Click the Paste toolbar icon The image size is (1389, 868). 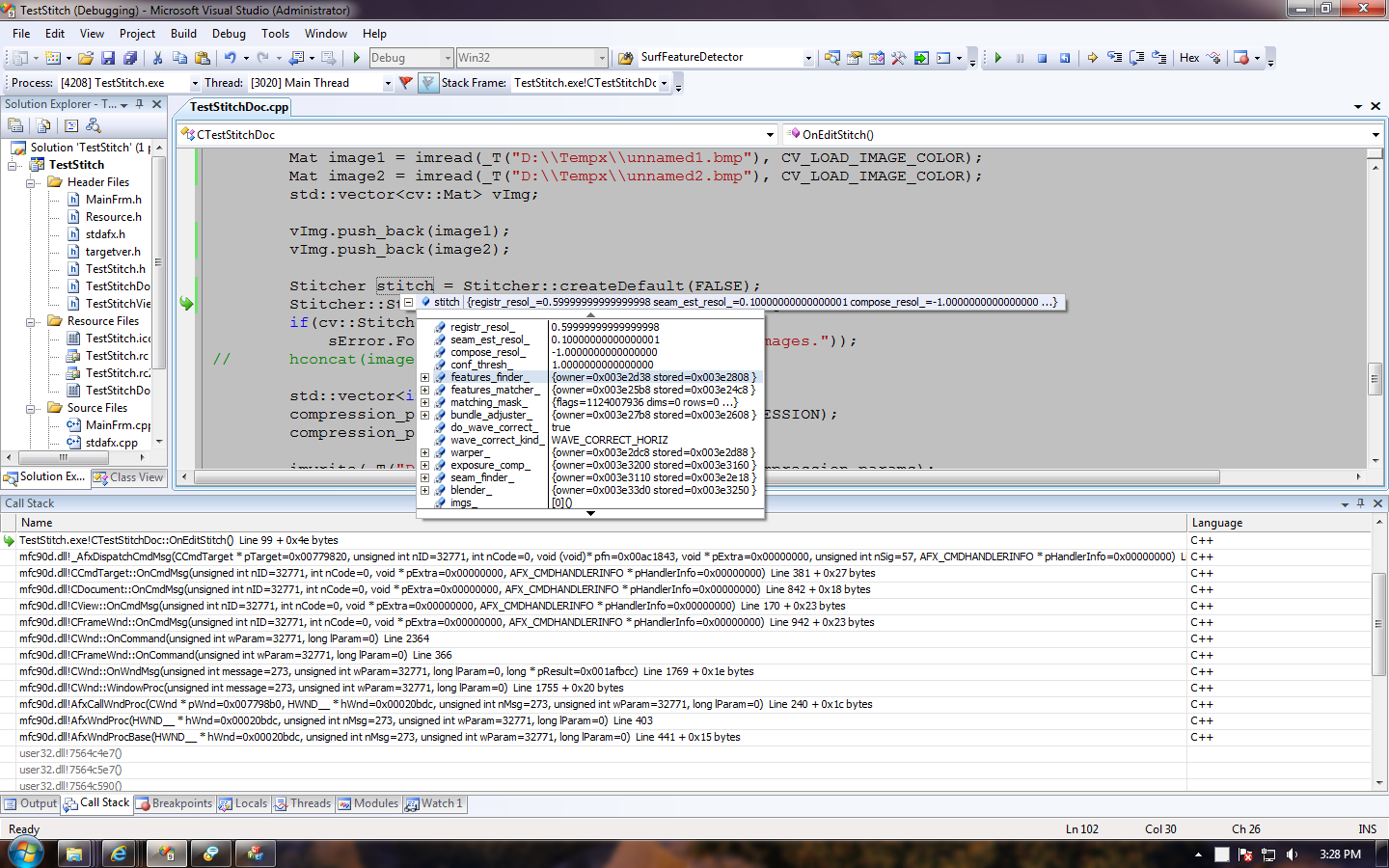click(202, 58)
